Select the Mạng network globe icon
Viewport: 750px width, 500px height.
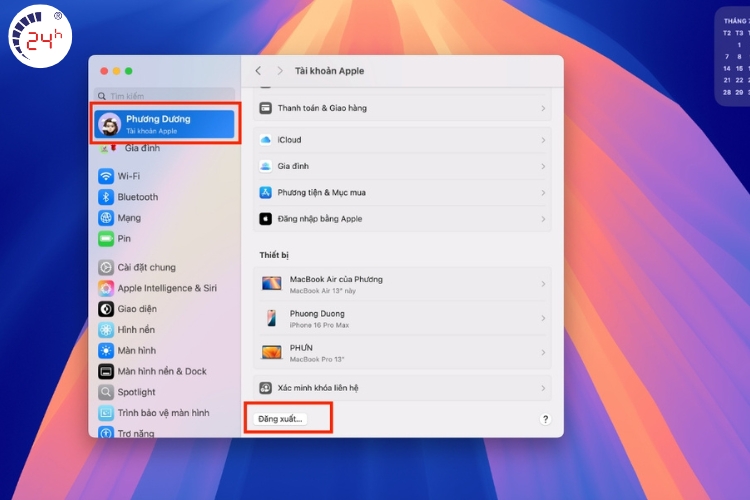[106, 218]
